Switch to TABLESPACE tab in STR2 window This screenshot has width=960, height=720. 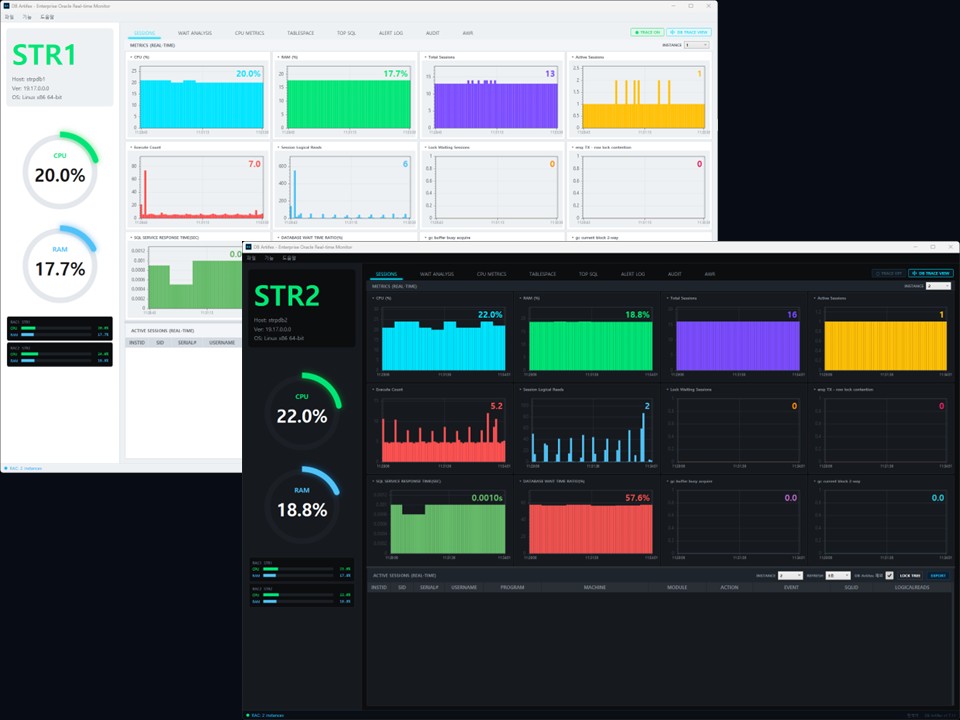(x=542, y=274)
